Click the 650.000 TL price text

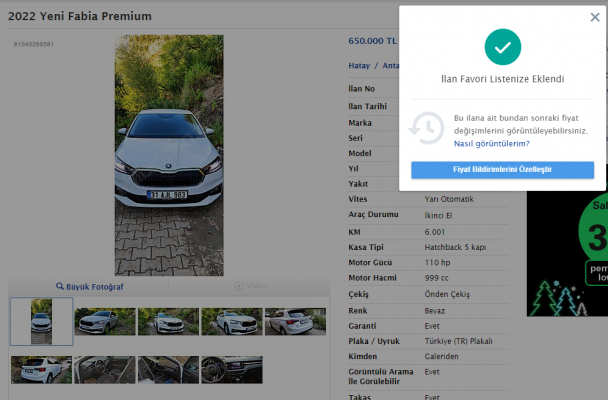pyautogui.click(x=373, y=41)
